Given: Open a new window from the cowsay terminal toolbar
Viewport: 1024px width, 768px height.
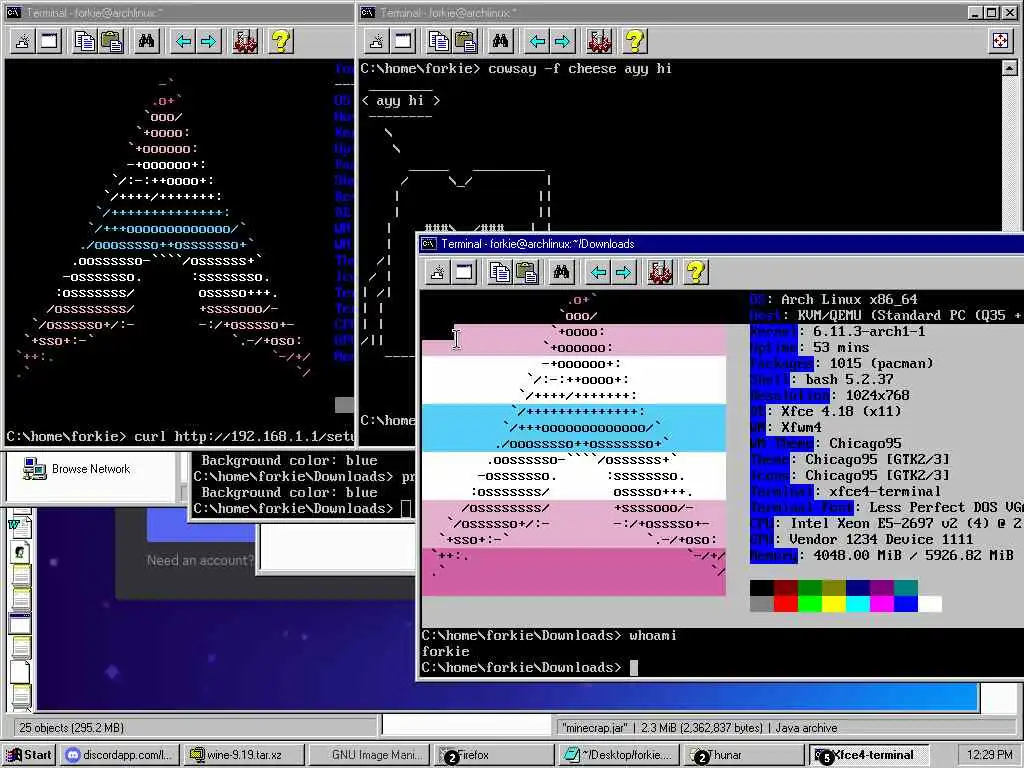Looking at the screenshot, I should pyautogui.click(x=404, y=41).
